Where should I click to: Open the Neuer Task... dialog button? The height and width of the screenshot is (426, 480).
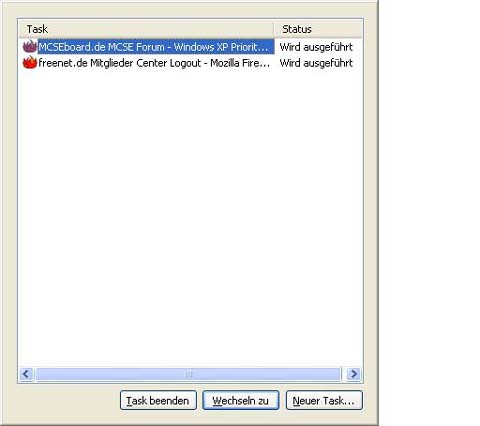pos(324,400)
